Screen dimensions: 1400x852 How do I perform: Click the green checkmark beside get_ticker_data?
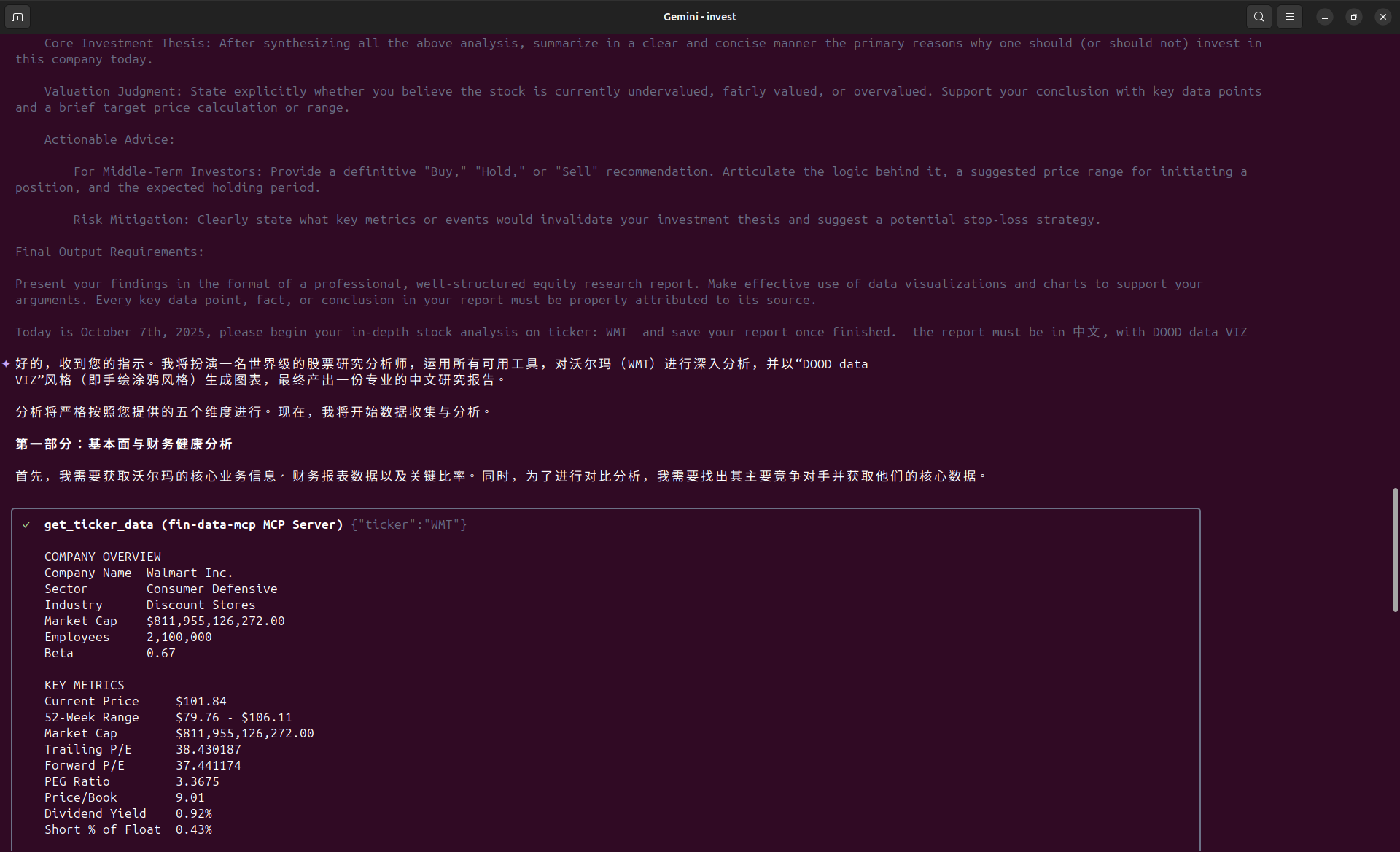coord(27,524)
